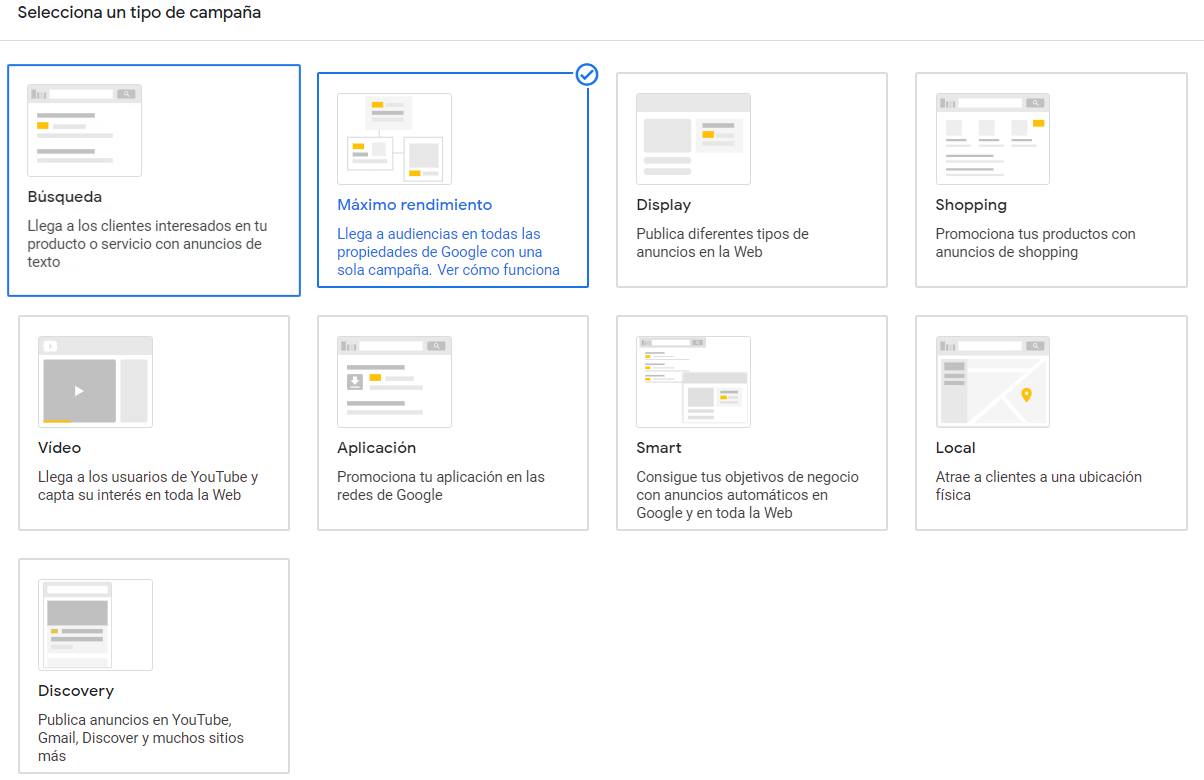This screenshot has height=780, width=1204.
Task: Select Vídeo campaign description text
Action: (x=148, y=486)
